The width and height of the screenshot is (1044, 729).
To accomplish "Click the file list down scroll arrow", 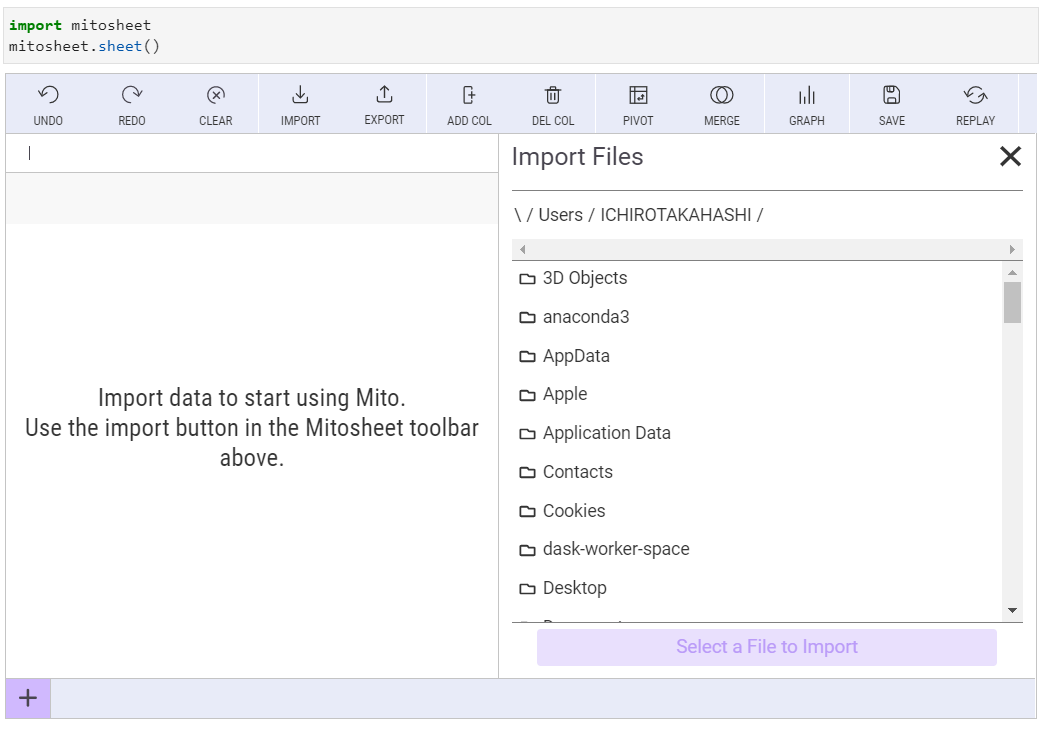I will click(x=1012, y=610).
